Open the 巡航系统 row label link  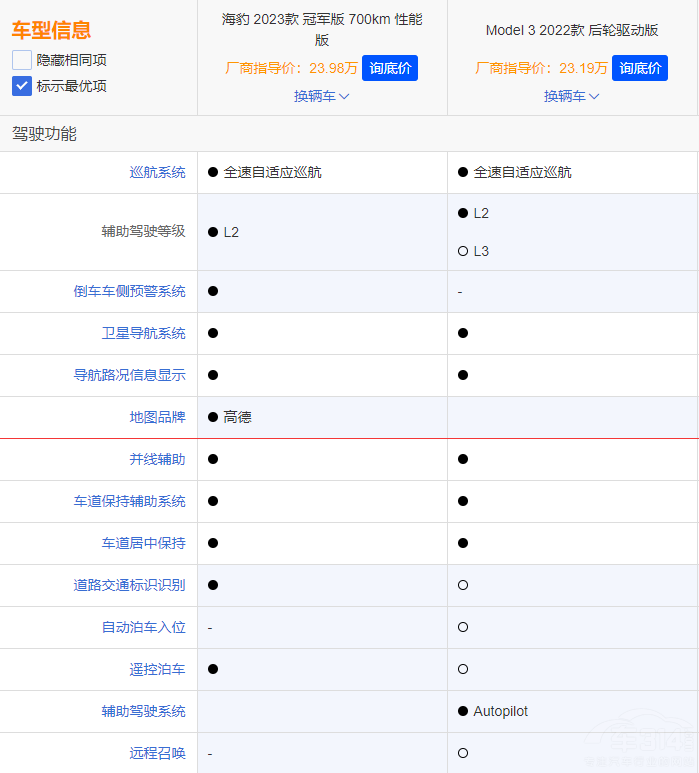point(157,172)
